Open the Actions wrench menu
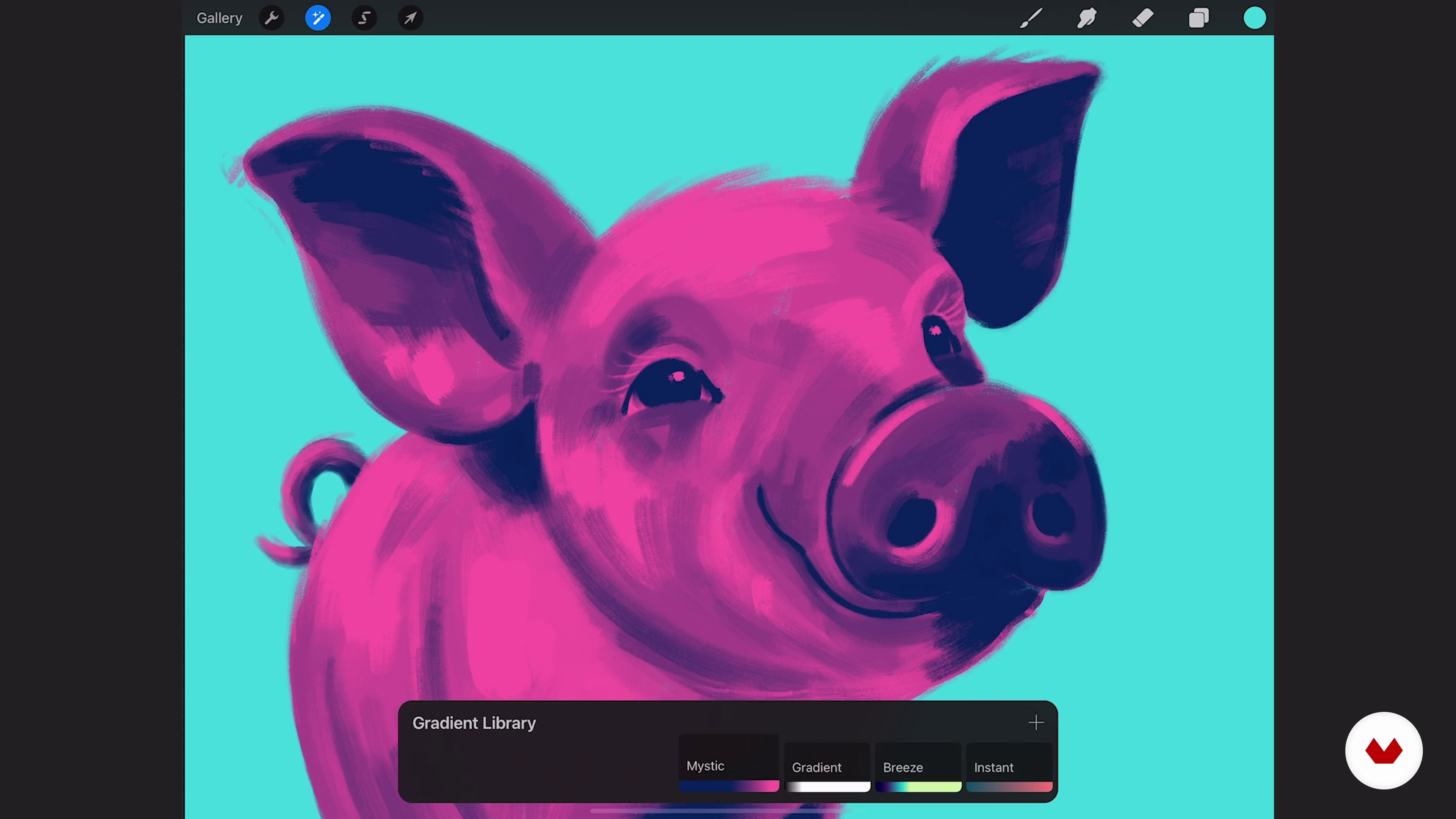 tap(271, 18)
